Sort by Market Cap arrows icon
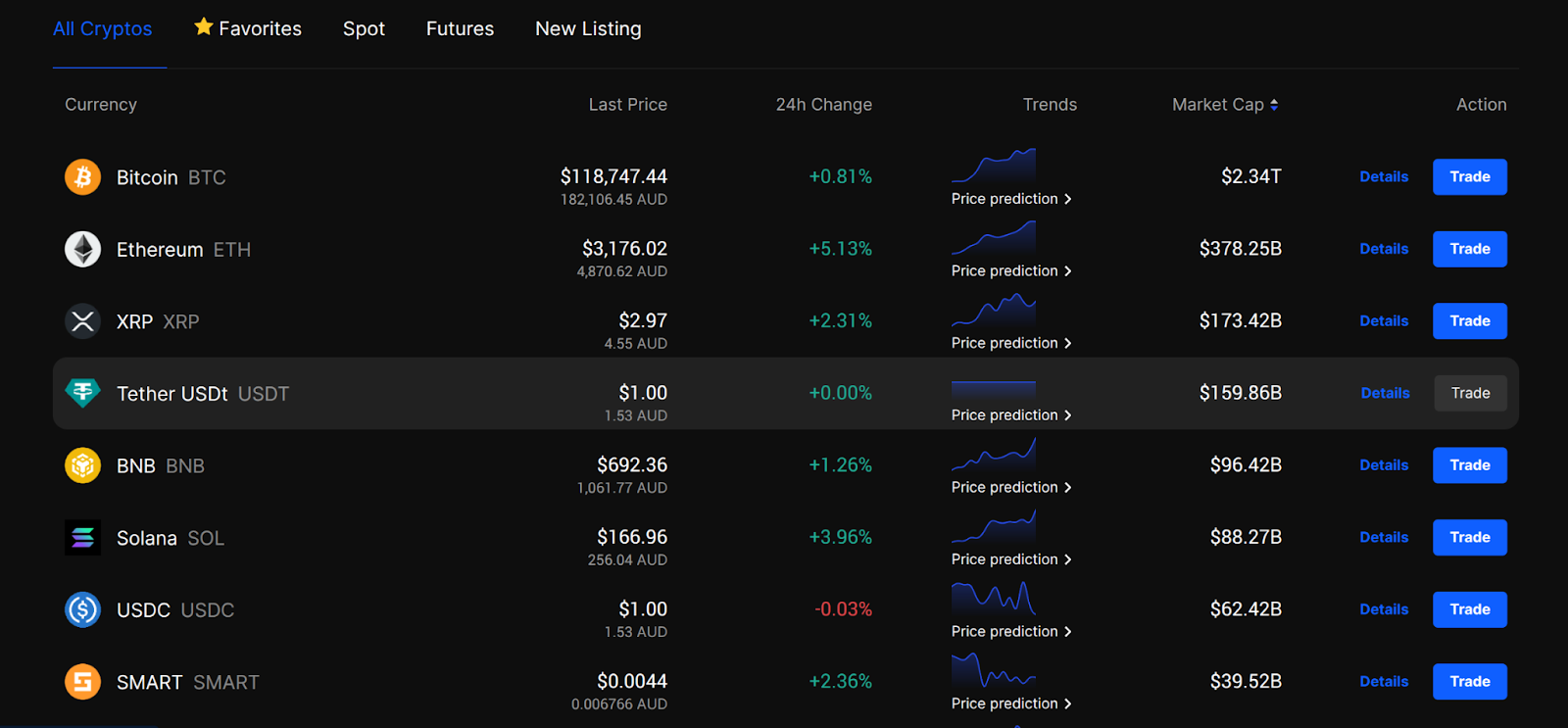Viewport: 1568px width, 728px height. point(1274,105)
